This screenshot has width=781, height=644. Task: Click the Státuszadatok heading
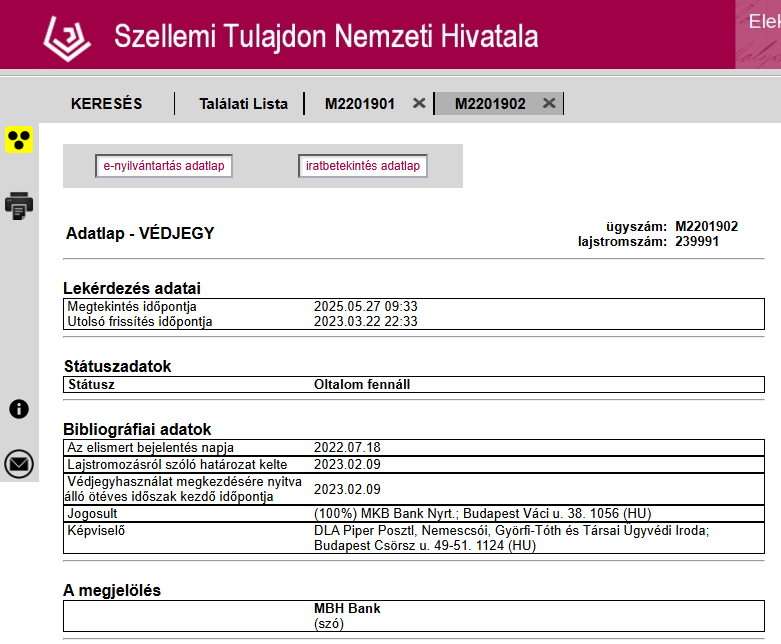click(118, 367)
